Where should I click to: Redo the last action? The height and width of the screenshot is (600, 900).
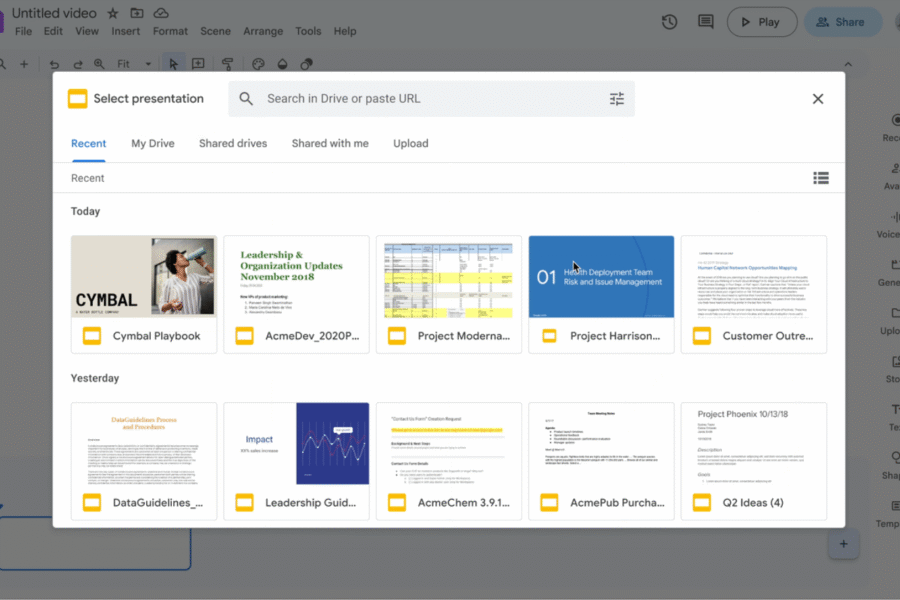[77, 63]
